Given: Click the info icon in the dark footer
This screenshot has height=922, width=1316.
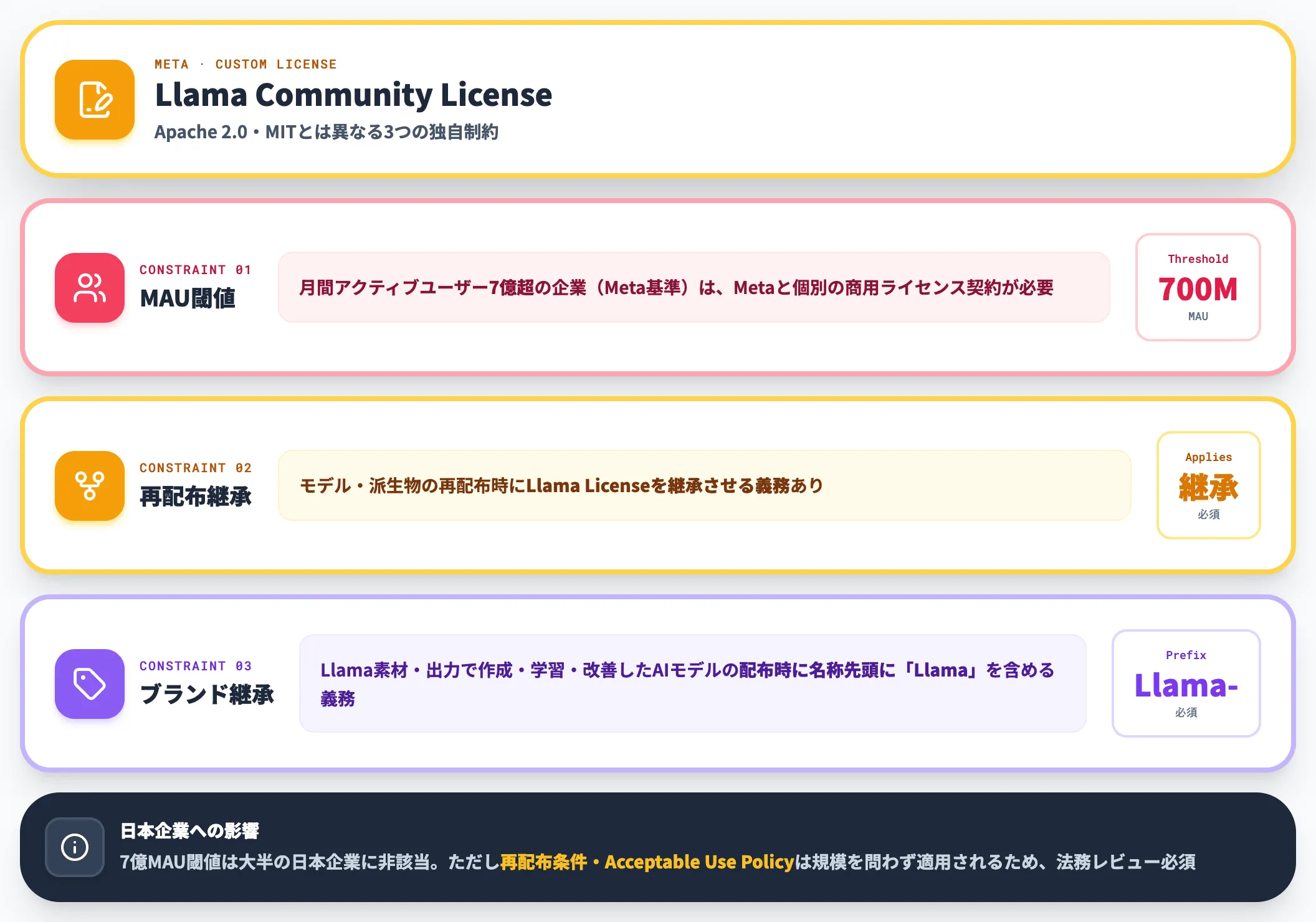Looking at the screenshot, I should click(75, 847).
